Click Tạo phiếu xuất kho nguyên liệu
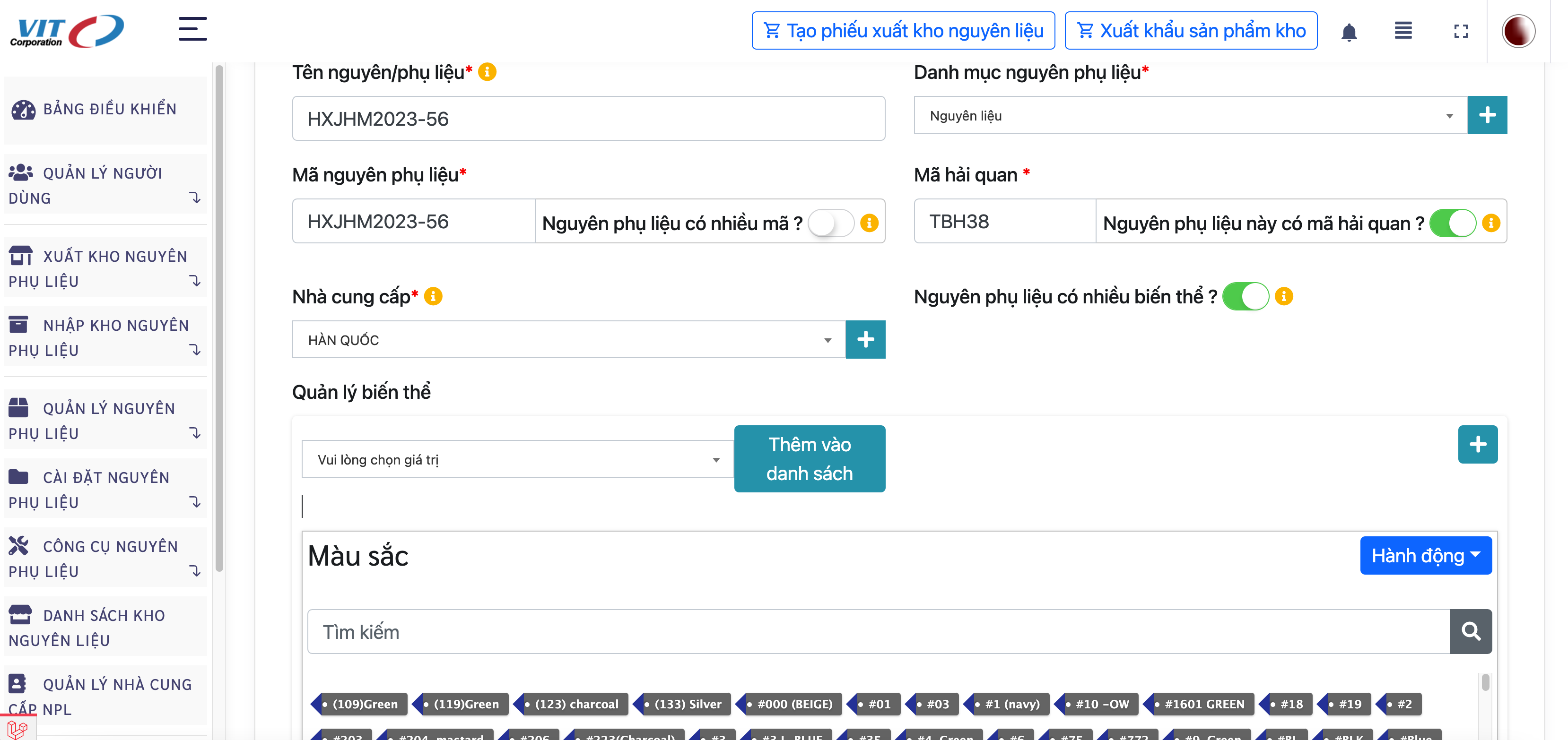 click(903, 30)
